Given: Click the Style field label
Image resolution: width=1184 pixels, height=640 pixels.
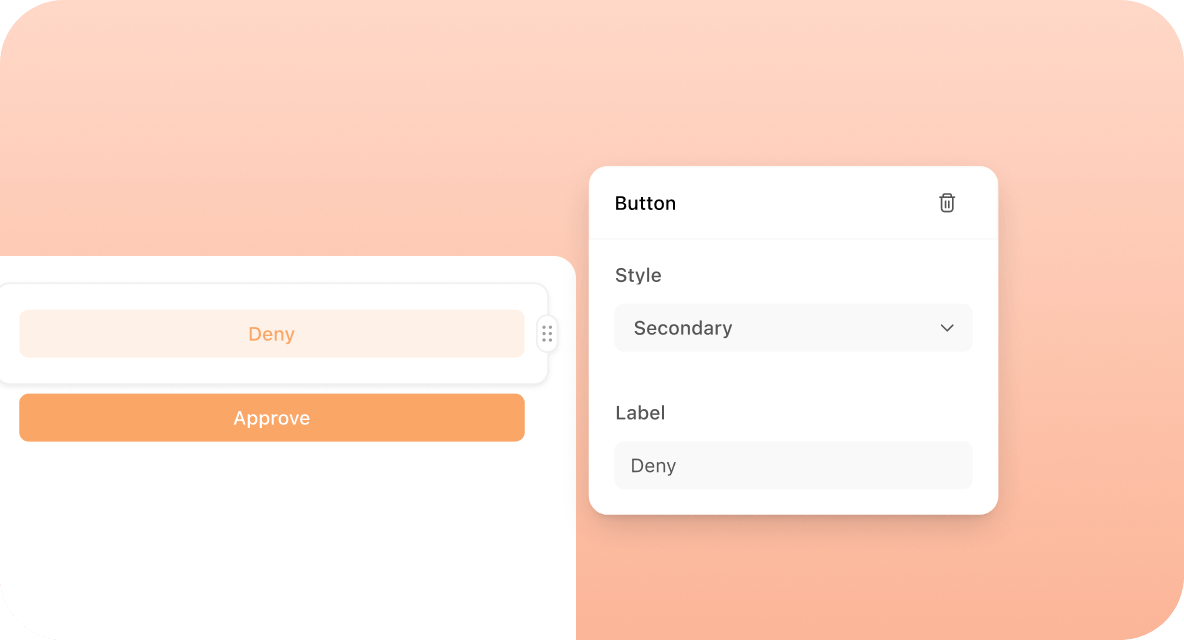Looking at the screenshot, I should click(x=638, y=275).
